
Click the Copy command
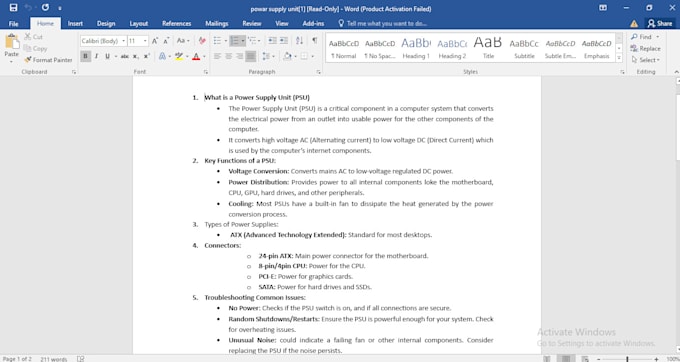click(x=35, y=49)
